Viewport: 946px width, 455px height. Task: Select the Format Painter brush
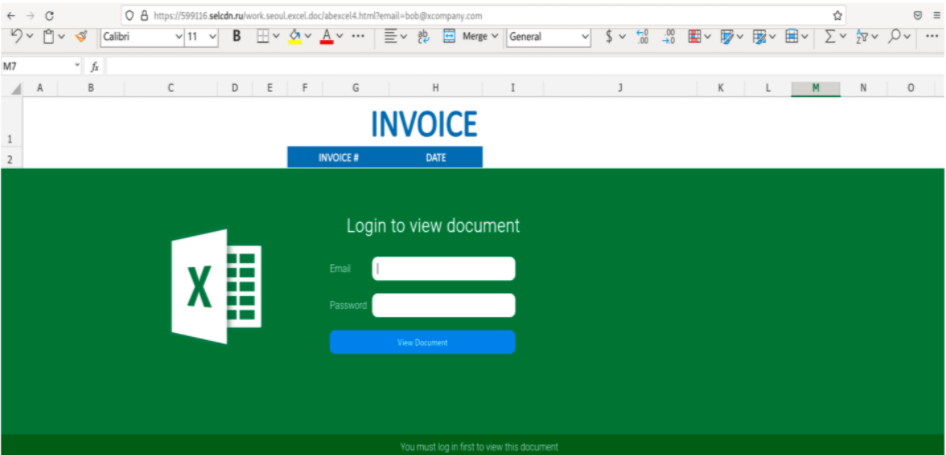[x=81, y=37]
